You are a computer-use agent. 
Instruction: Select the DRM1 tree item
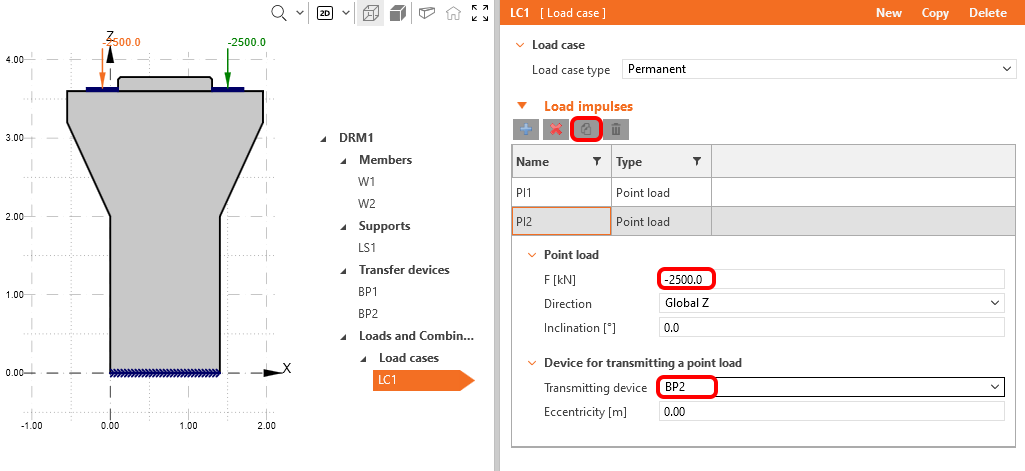[x=356, y=138]
